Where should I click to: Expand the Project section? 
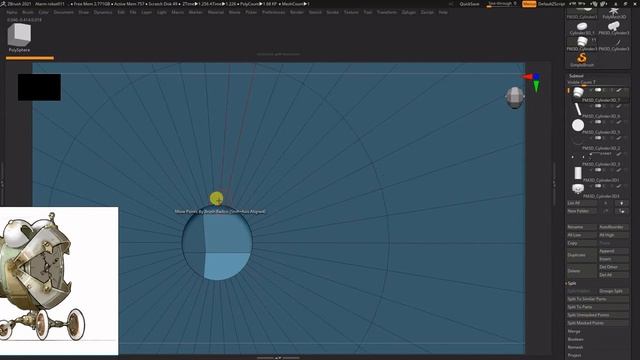pos(574,356)
